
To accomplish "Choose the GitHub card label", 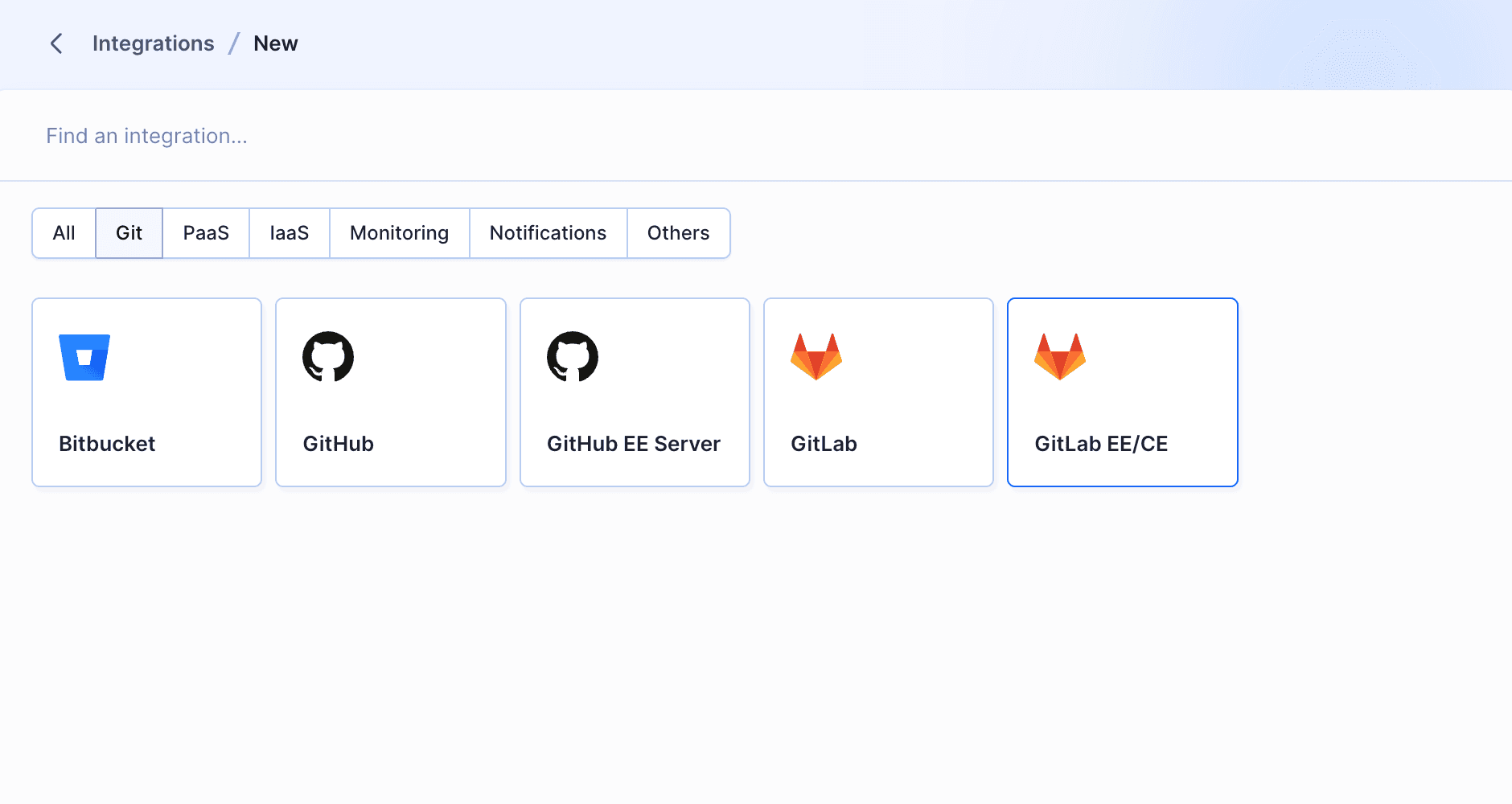I will pos(339,444).
